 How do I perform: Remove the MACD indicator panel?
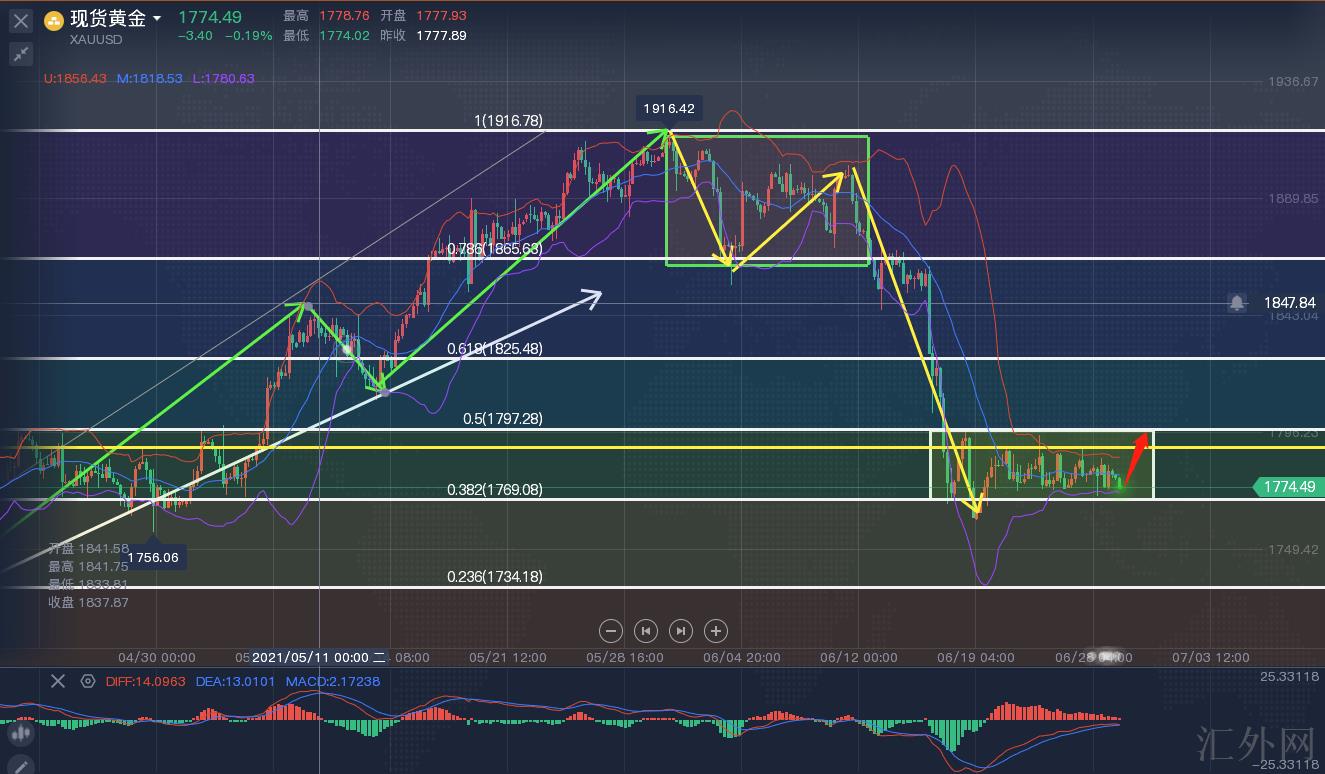tap(58, 681)
